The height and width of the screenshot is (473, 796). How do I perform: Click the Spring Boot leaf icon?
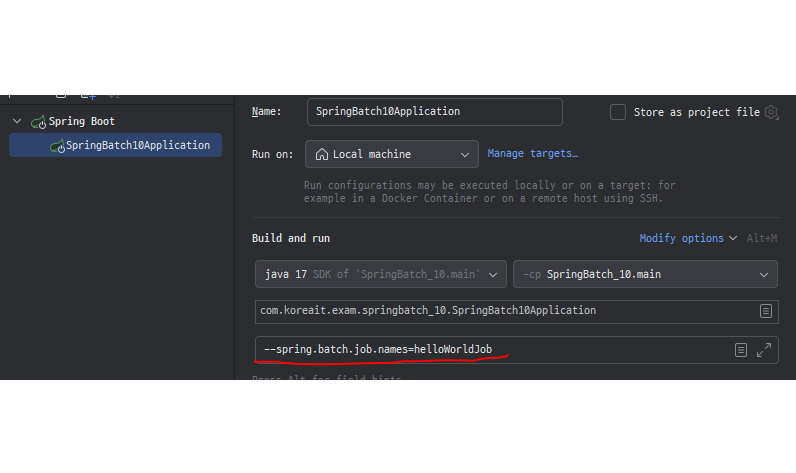coord(39,122)
